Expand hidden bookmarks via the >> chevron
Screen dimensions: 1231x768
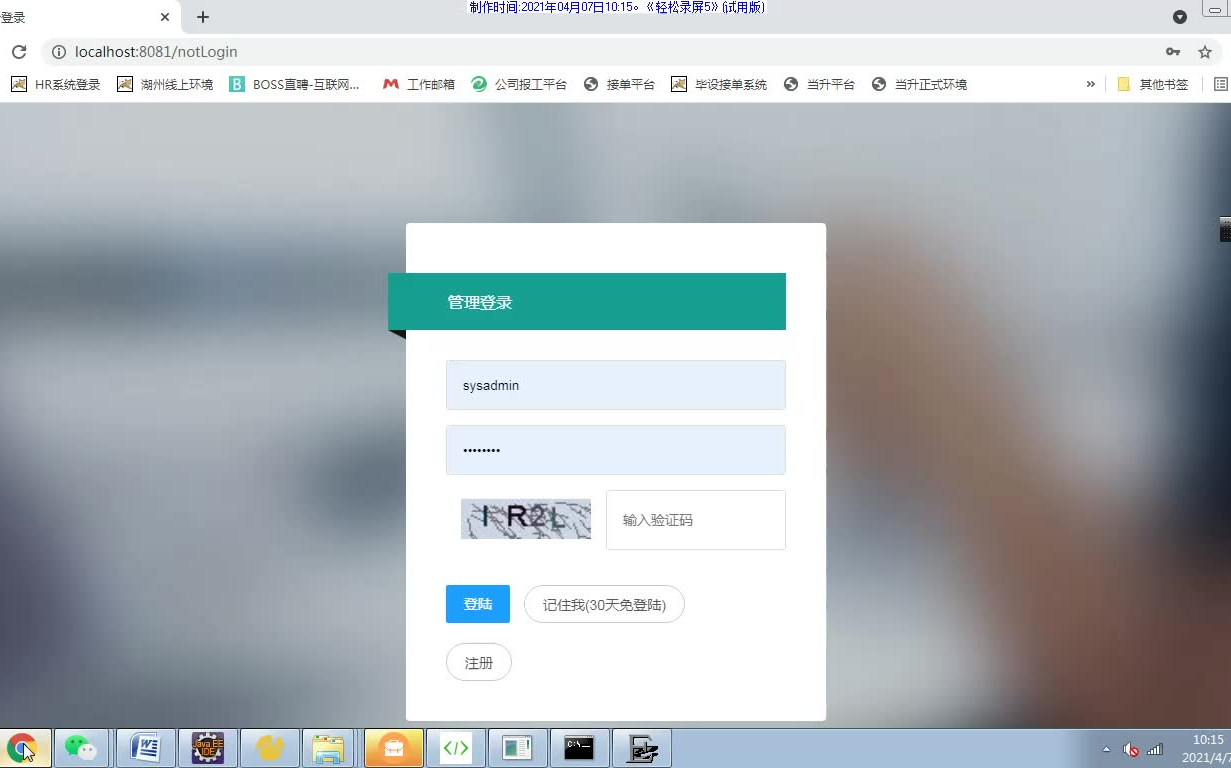[x=1091, y=84]
